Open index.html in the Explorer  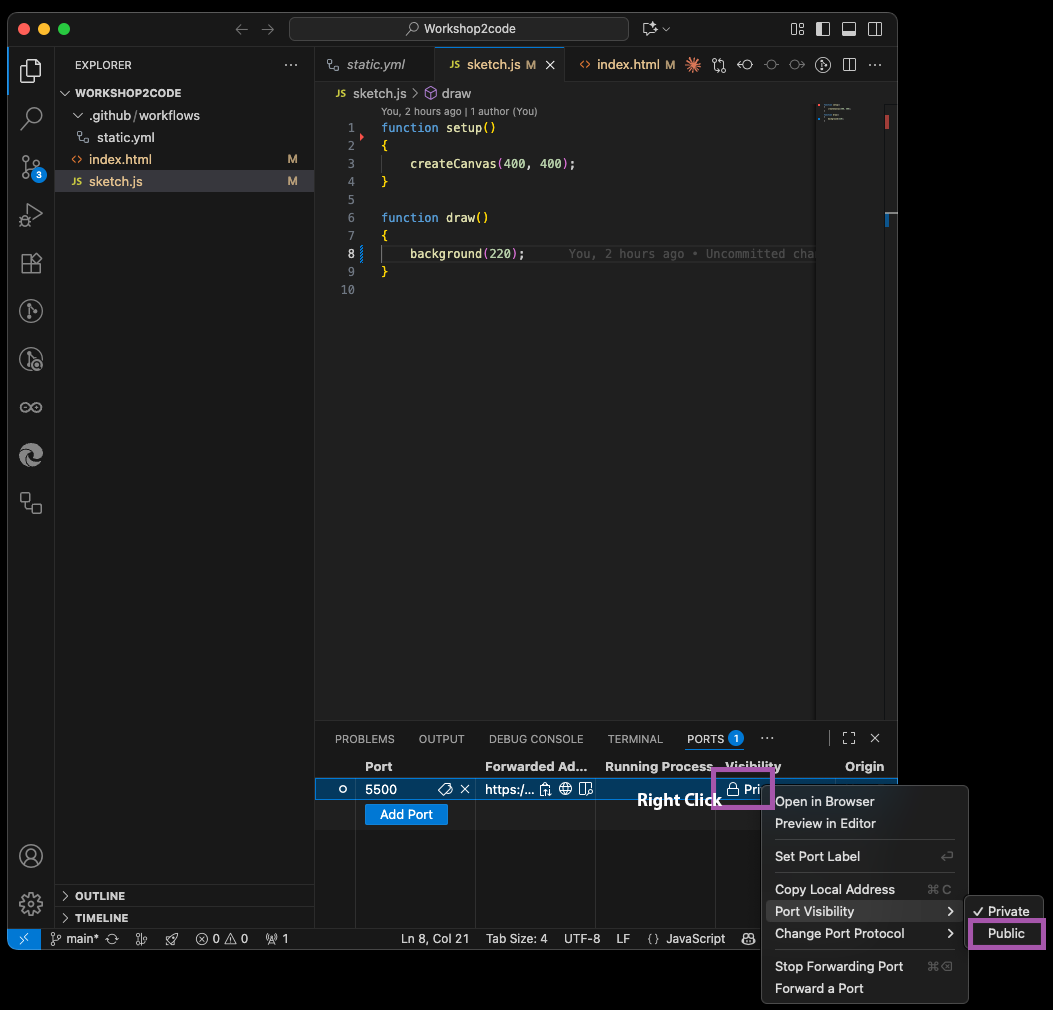[x=185, y=159]
